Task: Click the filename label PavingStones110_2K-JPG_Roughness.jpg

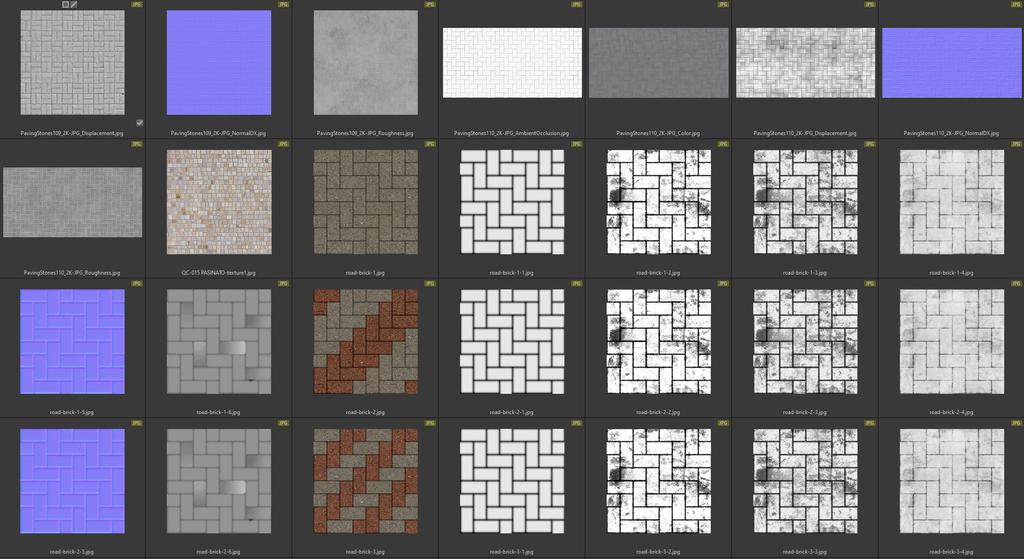Action: (x=73, y=272)
